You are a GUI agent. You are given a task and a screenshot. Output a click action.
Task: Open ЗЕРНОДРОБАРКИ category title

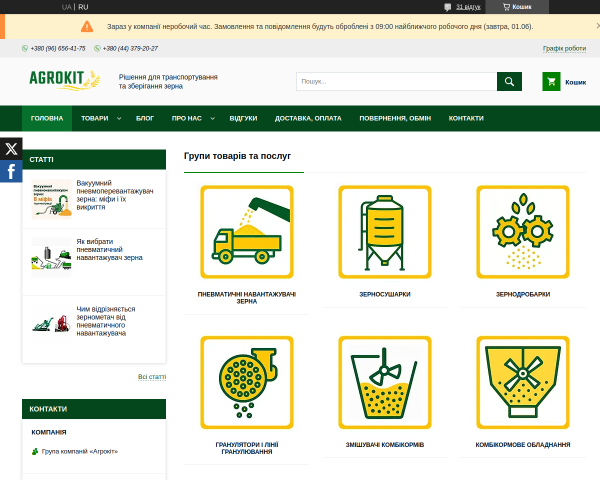(x=523, y=294)
